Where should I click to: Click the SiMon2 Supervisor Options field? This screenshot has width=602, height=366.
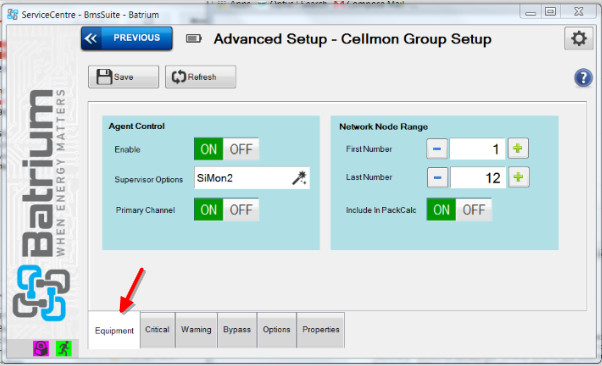251,178
